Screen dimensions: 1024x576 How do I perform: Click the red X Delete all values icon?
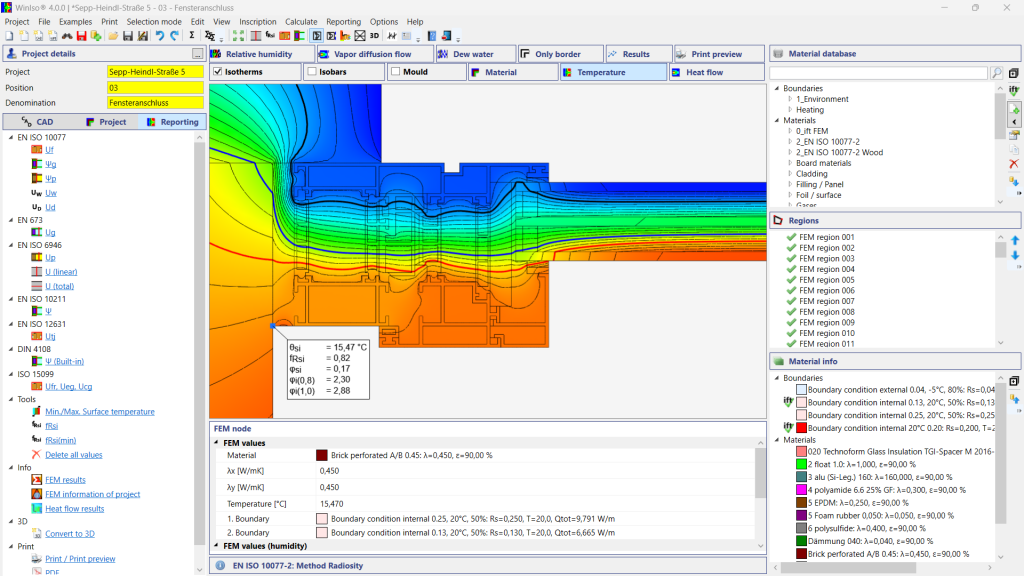pos(36,455)
